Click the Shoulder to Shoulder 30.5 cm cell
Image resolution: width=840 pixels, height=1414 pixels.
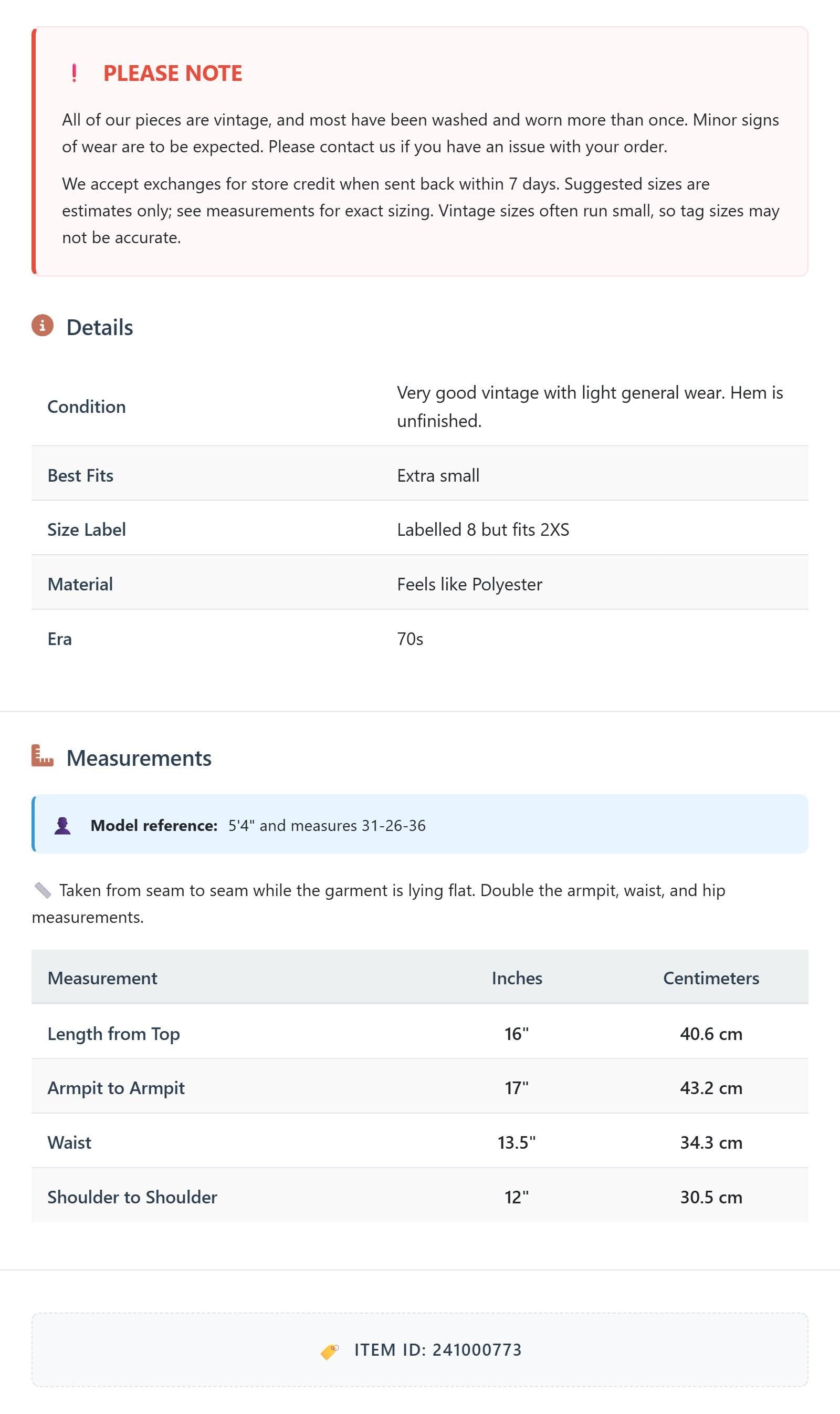click(711, 1197)
